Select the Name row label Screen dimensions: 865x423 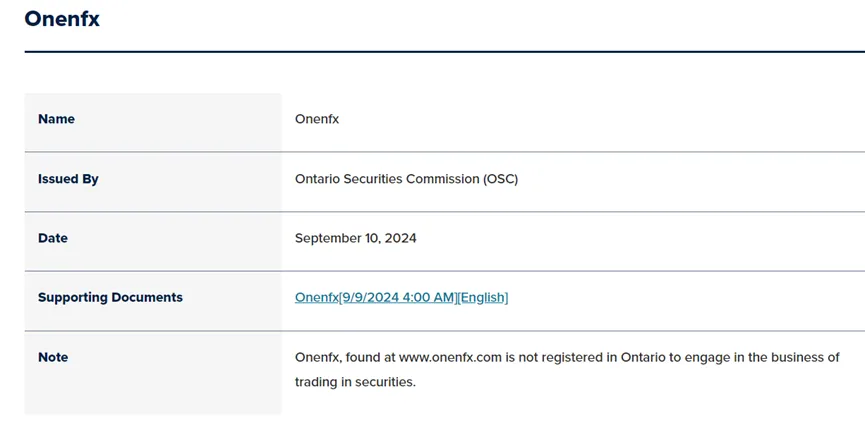coord(56,119)
